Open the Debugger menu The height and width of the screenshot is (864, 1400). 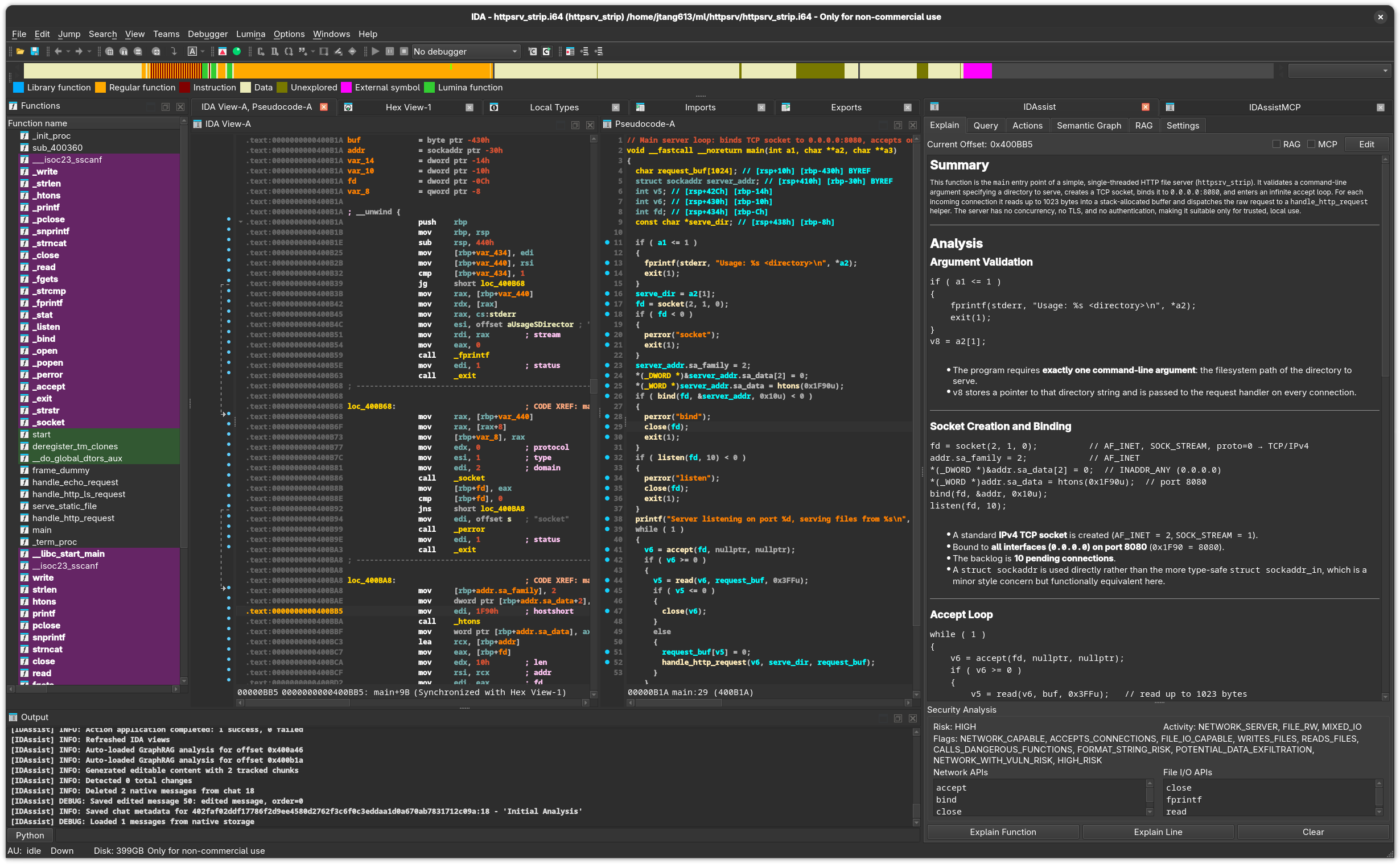(208, 34)
